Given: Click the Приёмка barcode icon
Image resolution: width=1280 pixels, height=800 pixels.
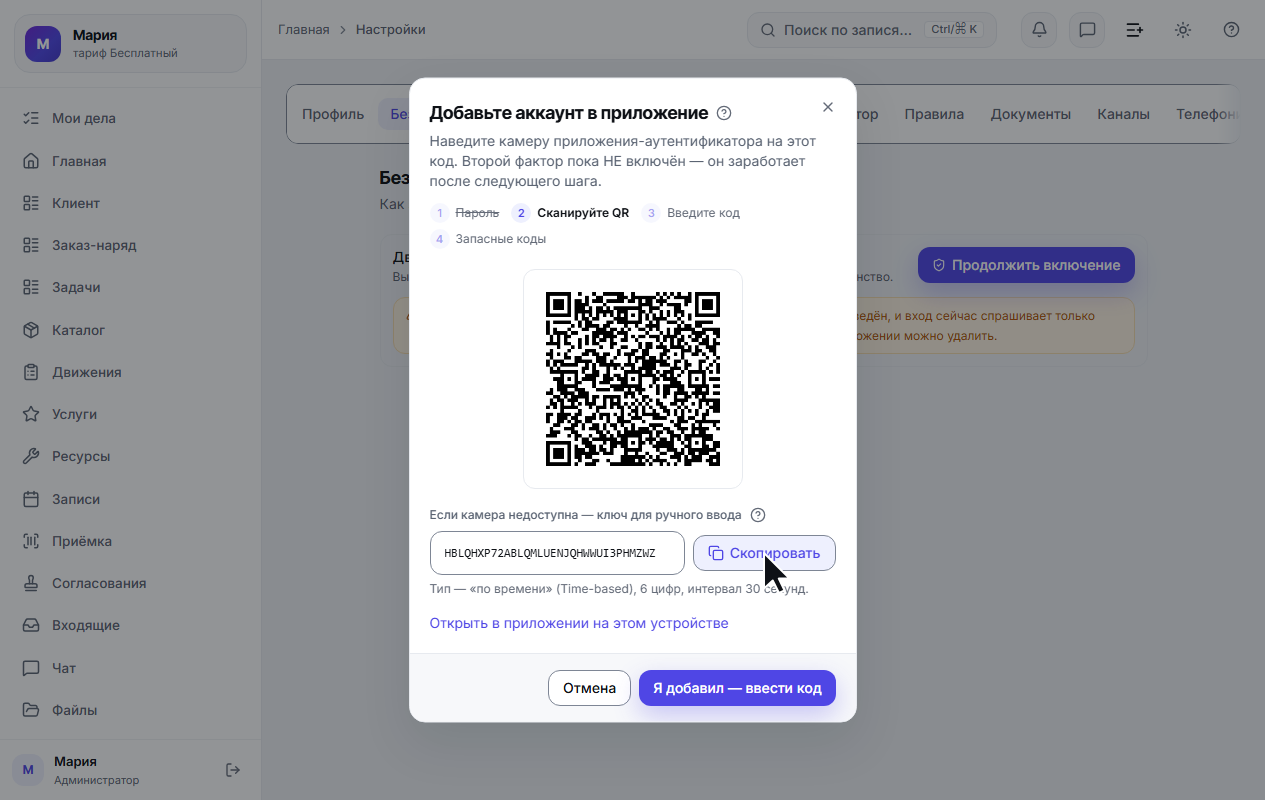Looking at the screenshot, I should pyautogui.click(x=31, y=541).
